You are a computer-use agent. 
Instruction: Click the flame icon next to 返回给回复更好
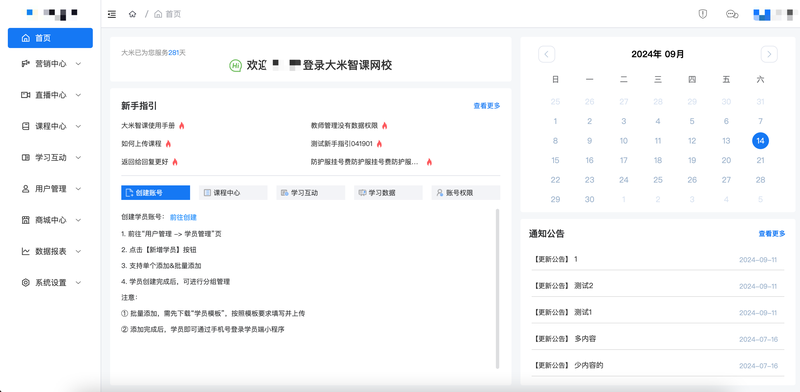click(175, 162)
